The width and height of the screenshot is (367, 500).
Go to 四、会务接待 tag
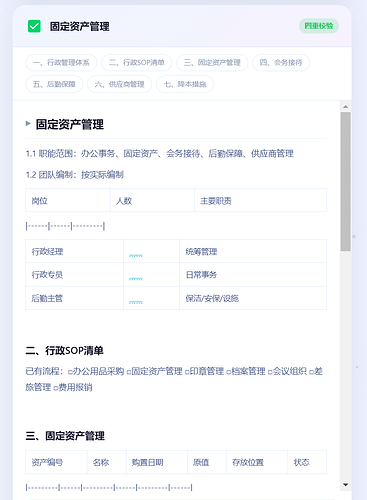[281, 63]
